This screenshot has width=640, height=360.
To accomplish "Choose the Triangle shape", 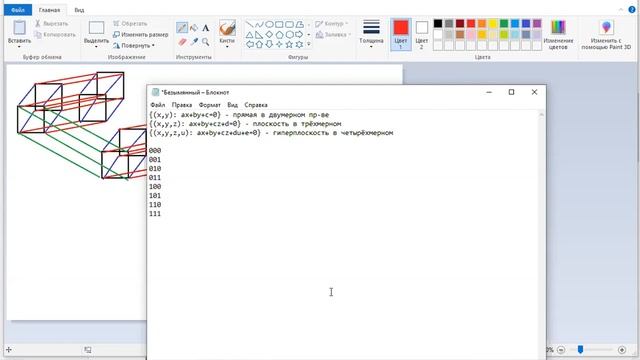I will pyautogui.click(x=249, y=35).
